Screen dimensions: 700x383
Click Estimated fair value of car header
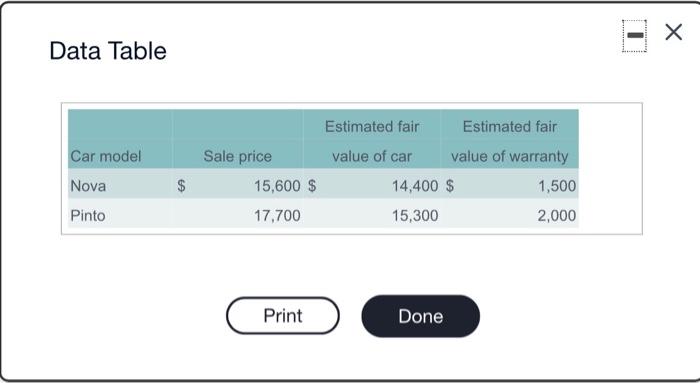pyautogui.click(x=372, y=141)
